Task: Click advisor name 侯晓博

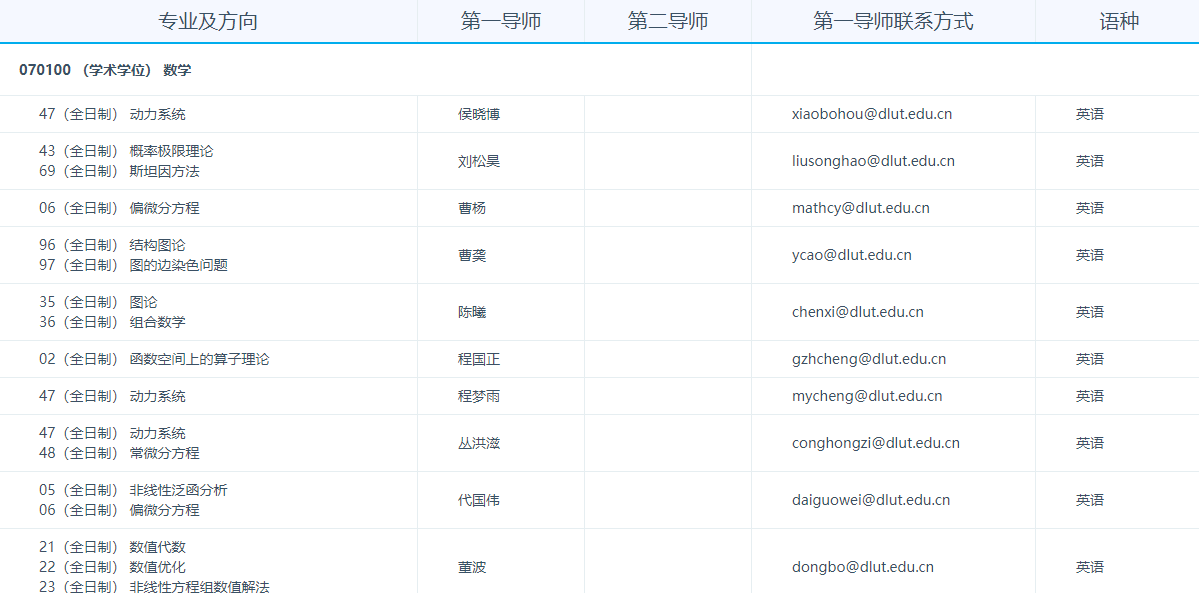Action: (x=479, y=115)
